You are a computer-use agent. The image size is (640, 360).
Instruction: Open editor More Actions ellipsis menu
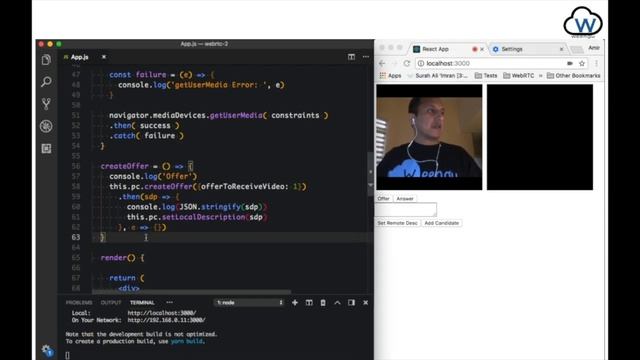(x=366, y=57)
